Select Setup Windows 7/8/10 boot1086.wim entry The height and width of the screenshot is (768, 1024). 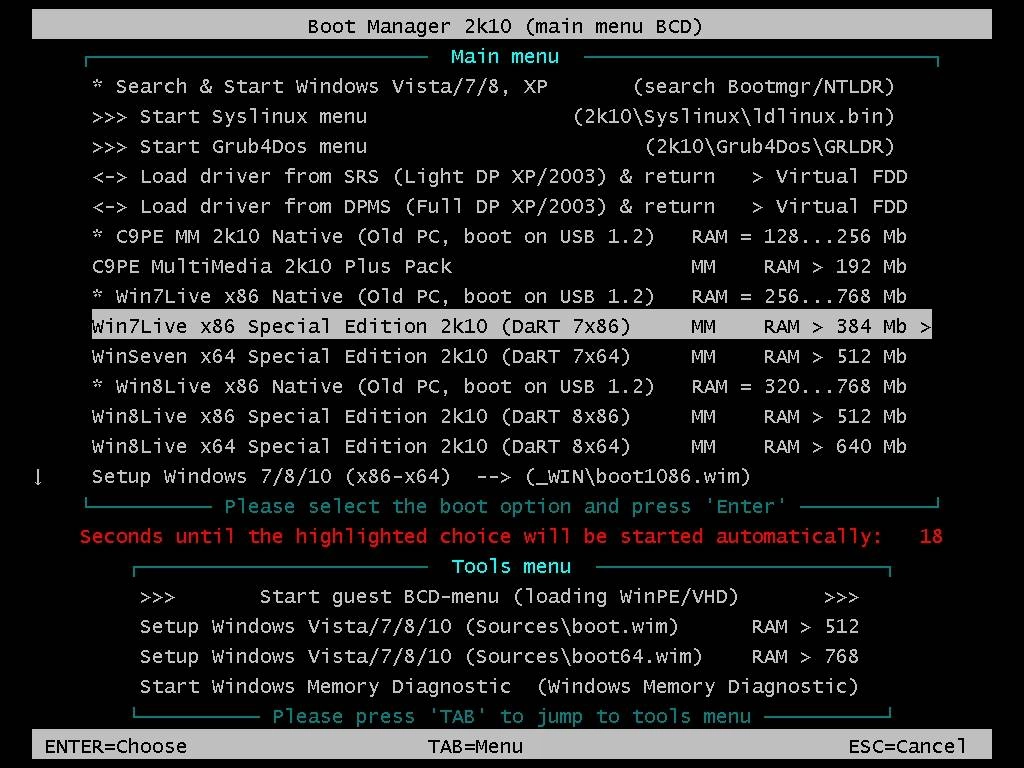click(421, 477)
